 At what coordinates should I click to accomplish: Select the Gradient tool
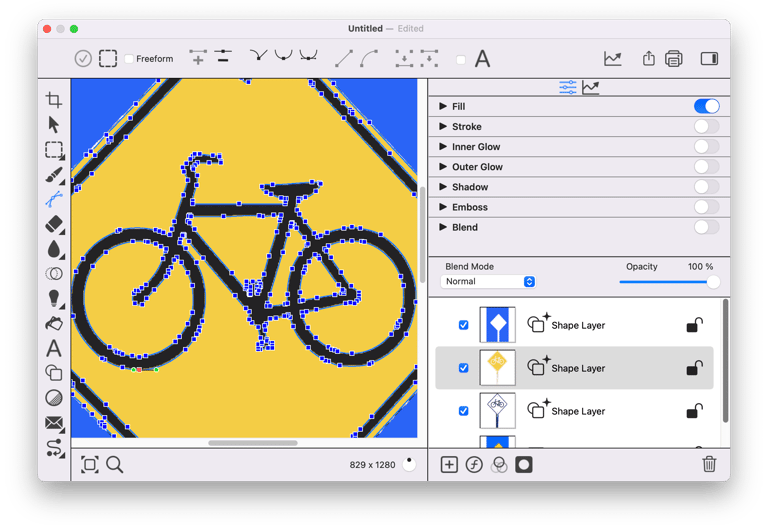tap(54, 398)
